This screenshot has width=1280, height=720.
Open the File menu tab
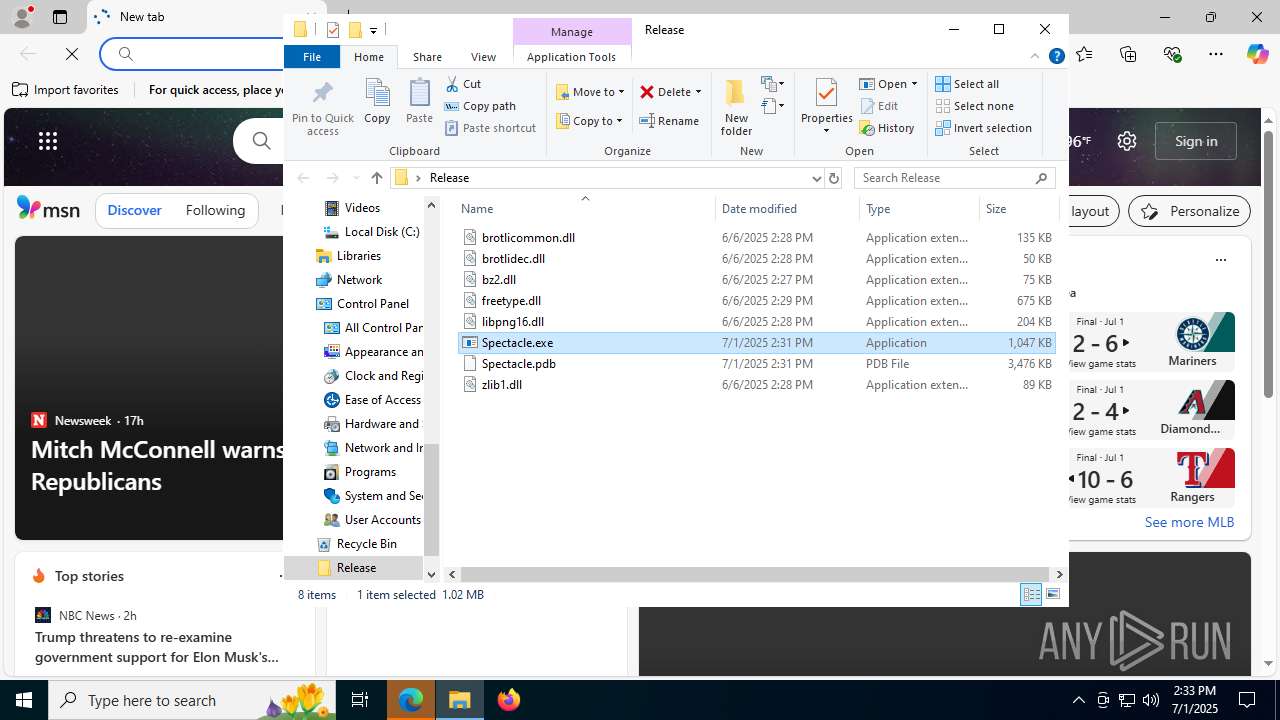312,57
